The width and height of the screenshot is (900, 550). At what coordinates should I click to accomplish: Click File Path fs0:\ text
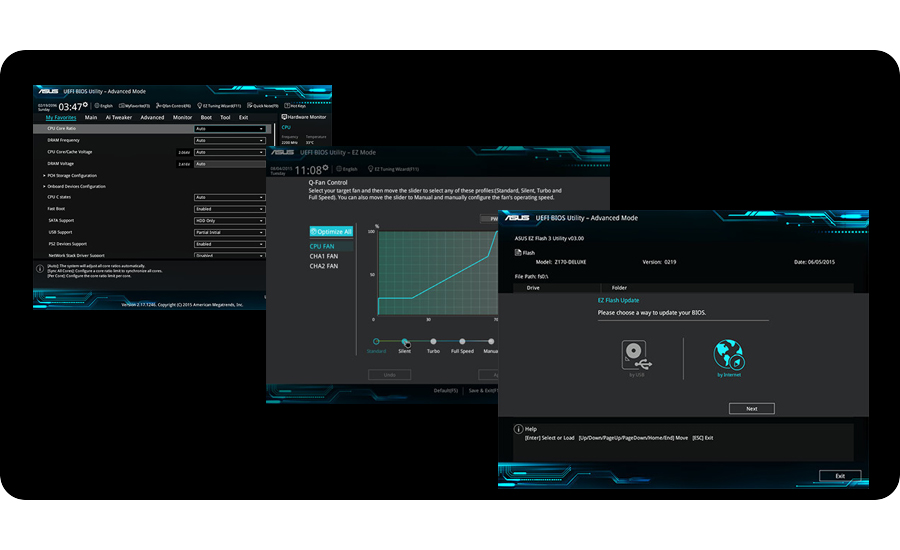tap(532, 276)
